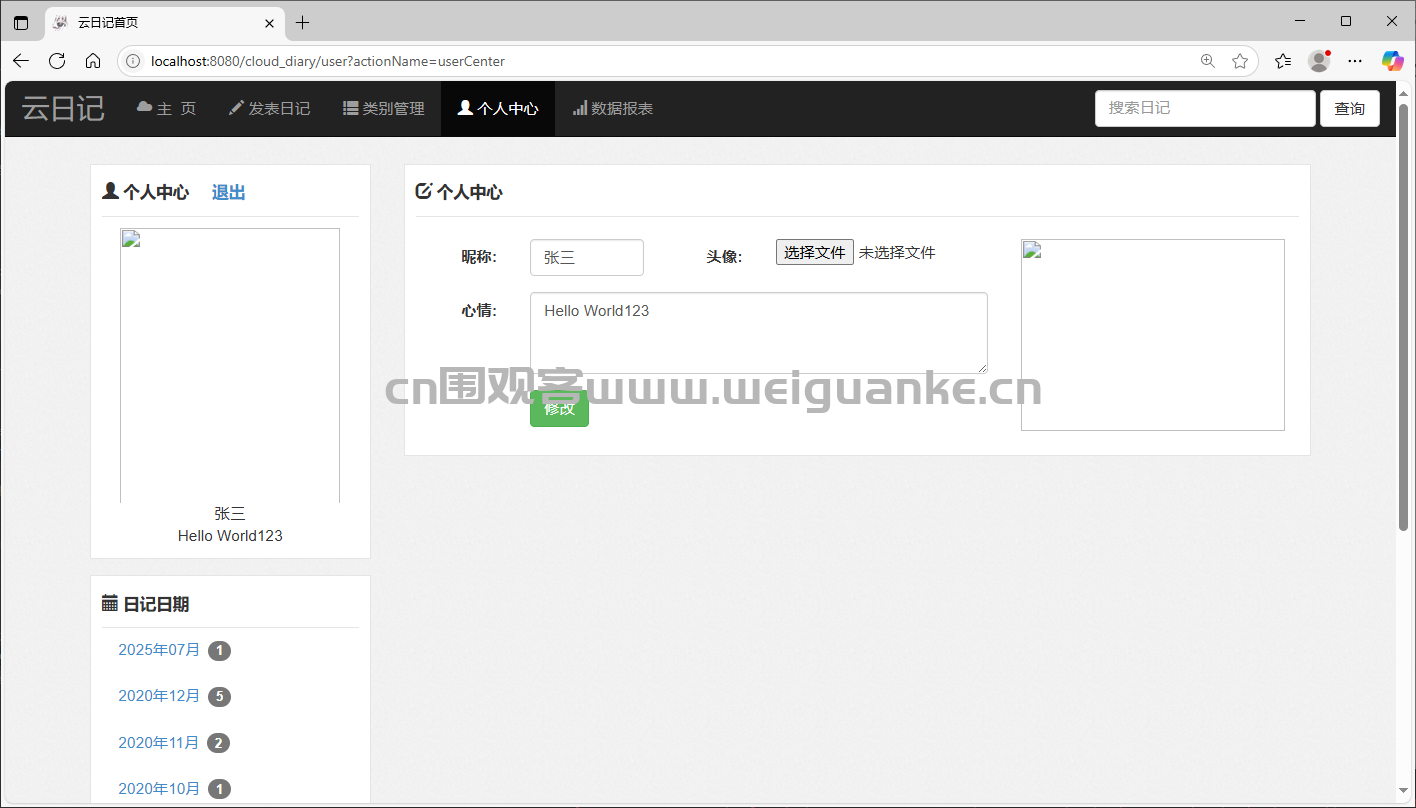
Task: Click the 云日记 brand logo
Action: point(63,108)
